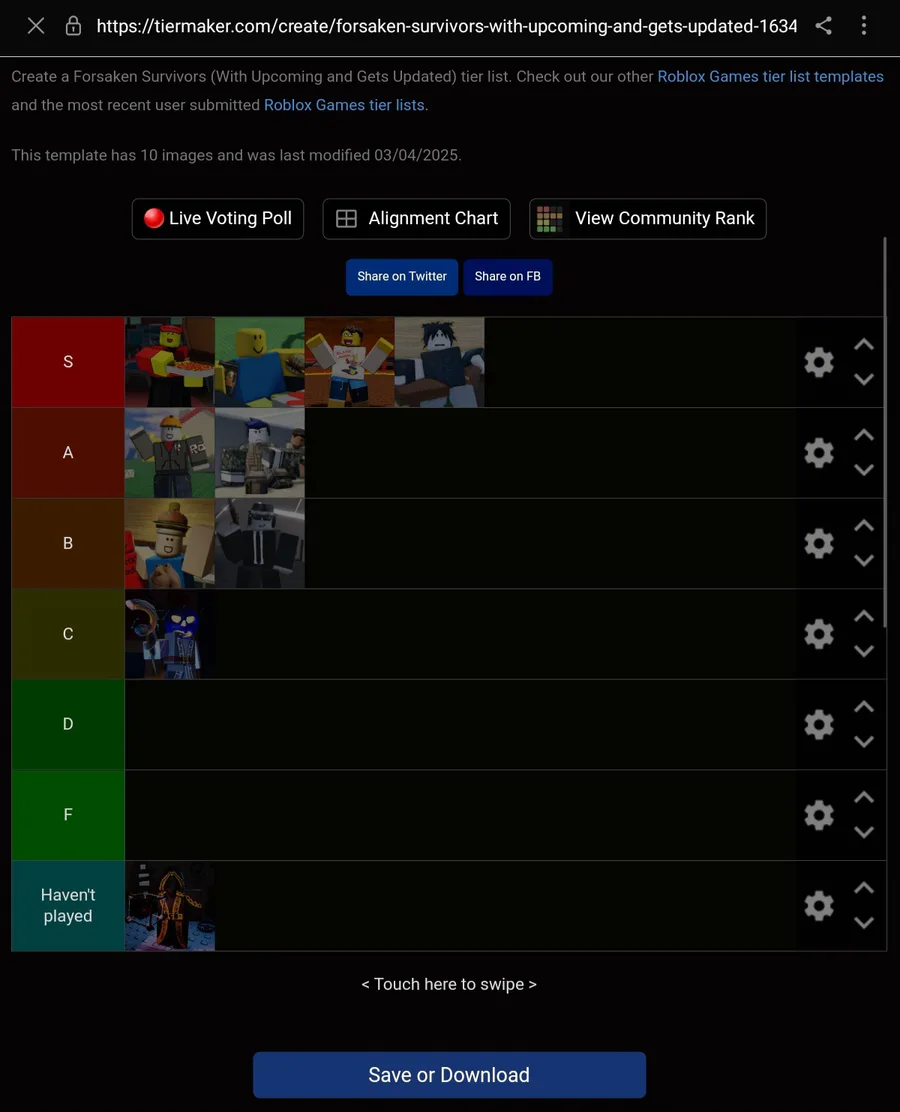
Task: Move the A tier row up
Action: click(x=864, y=435)
